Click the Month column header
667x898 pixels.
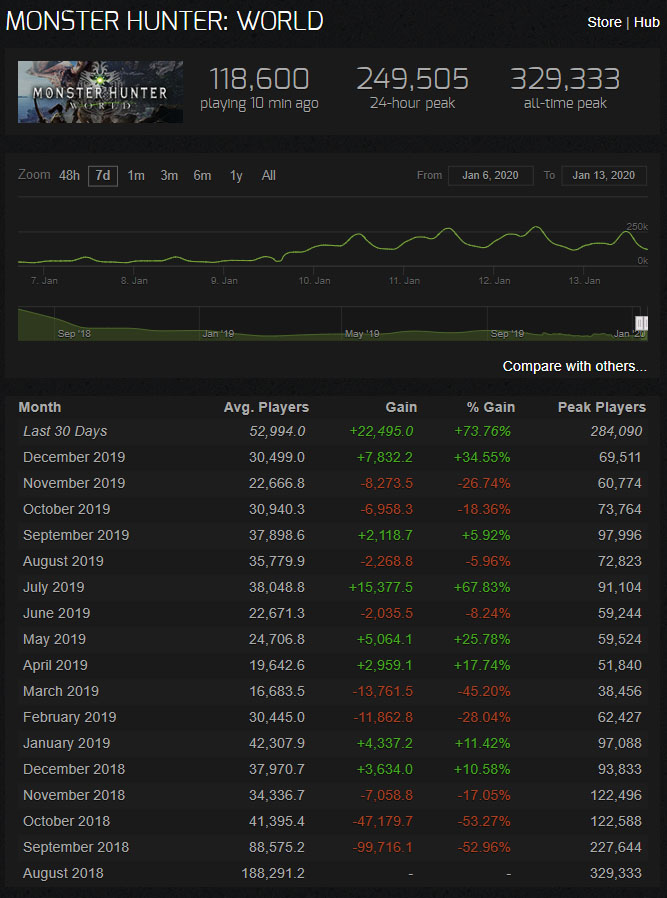point(40,407)
